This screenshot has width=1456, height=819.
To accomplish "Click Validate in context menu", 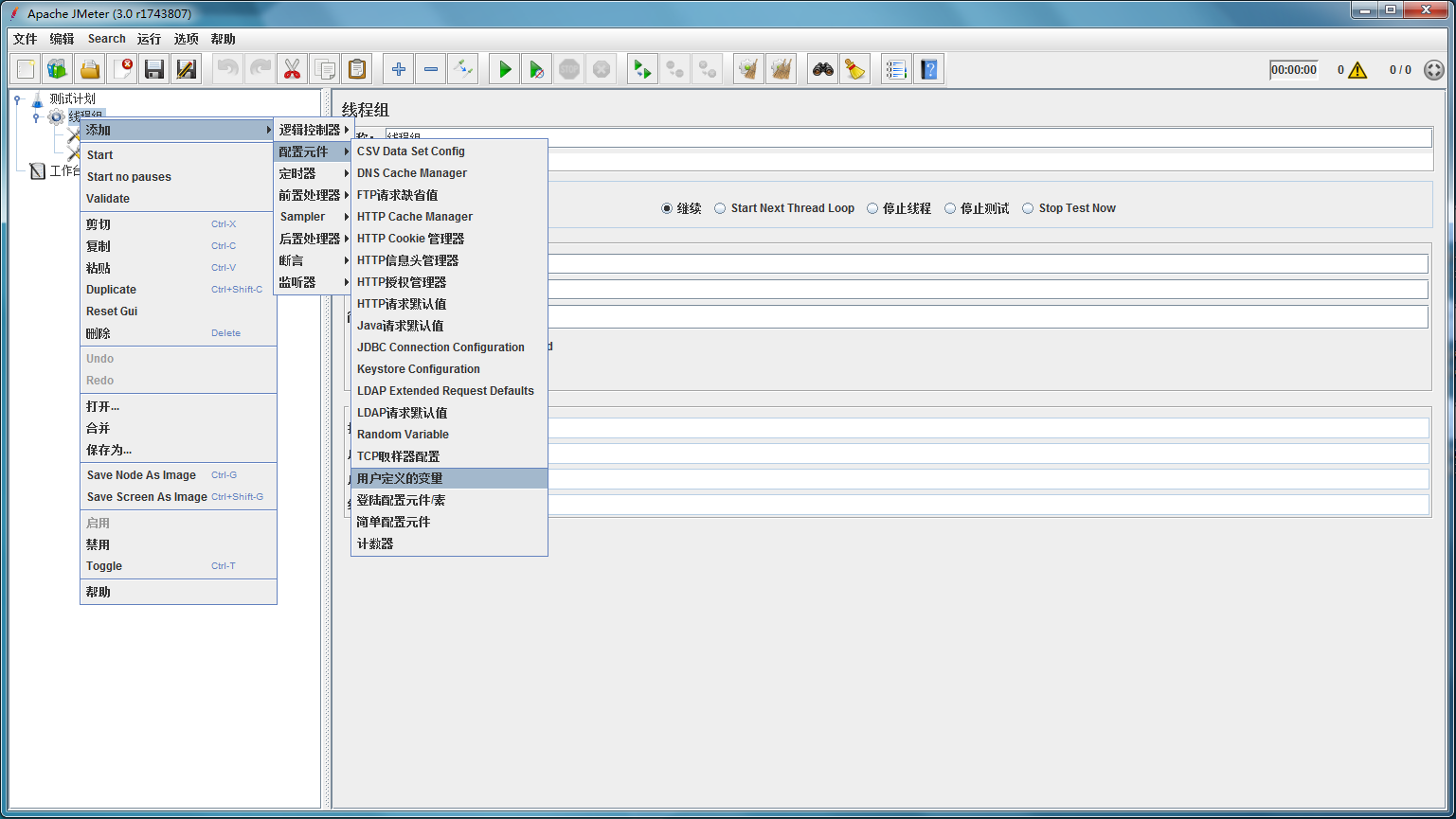I will (178, 199).
